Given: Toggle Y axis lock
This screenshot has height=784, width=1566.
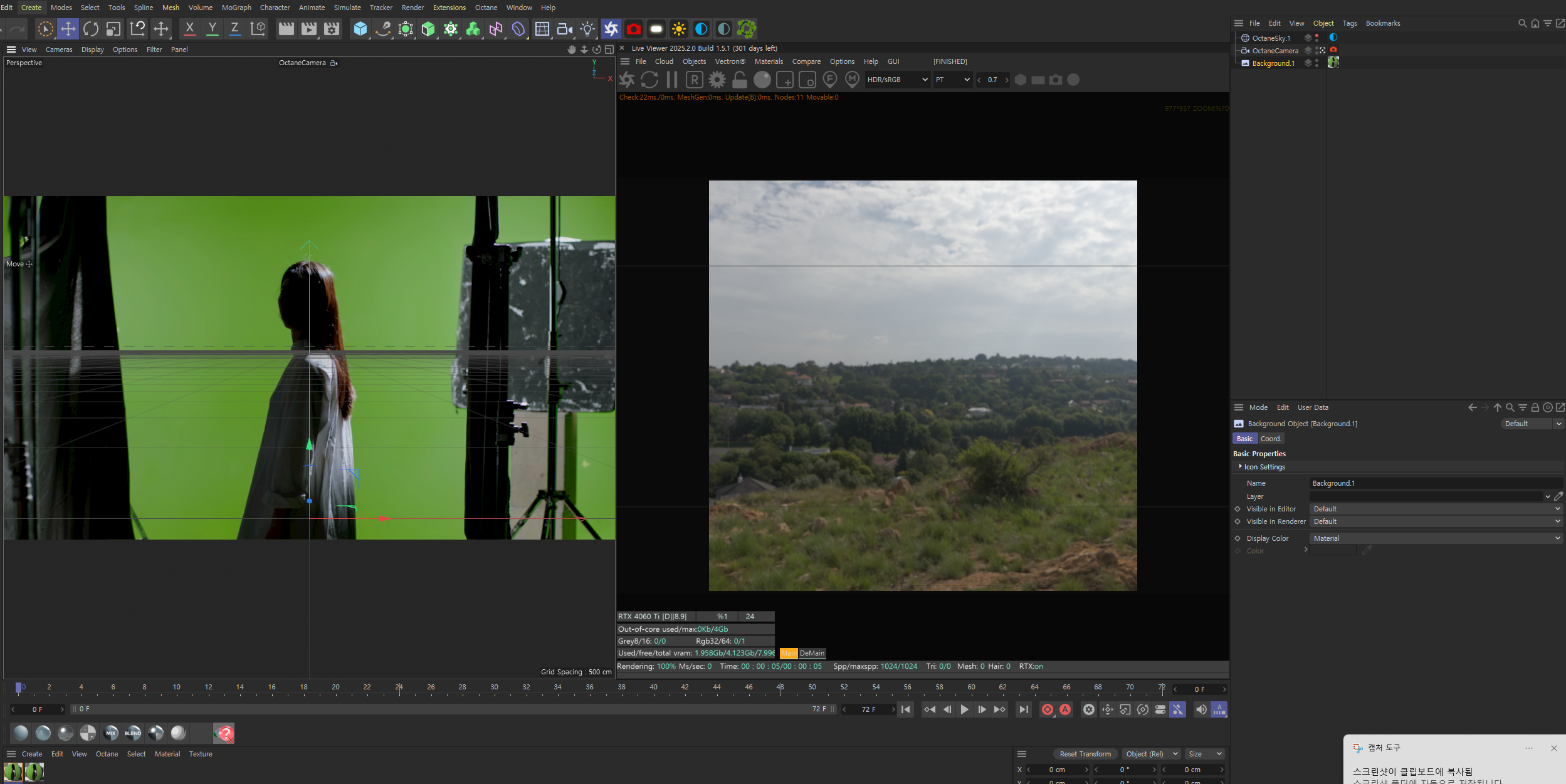Looking at the screenshot, I should pyautogui.click(x=213, y=29).
